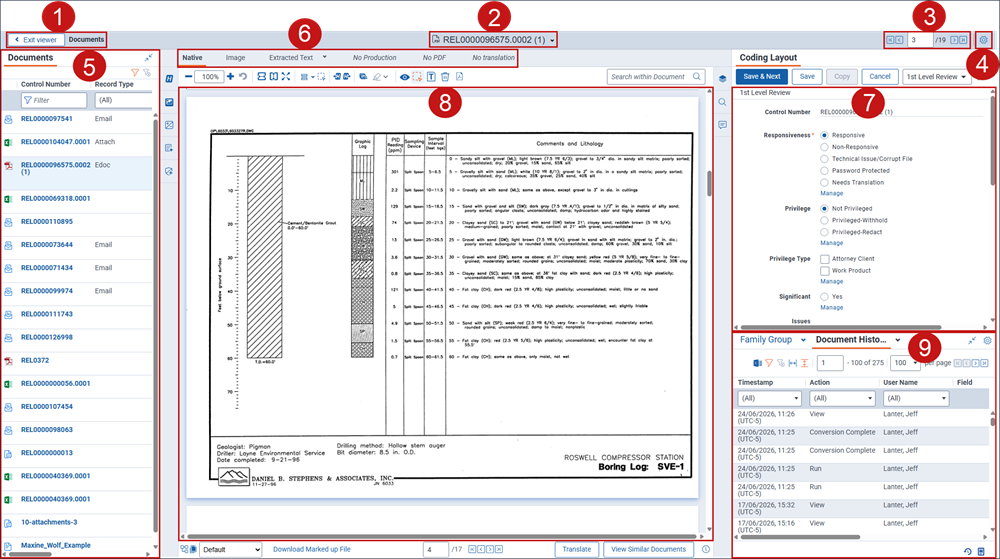
Task: Collapse the Document History panel
Action: [x=972, y=340]
